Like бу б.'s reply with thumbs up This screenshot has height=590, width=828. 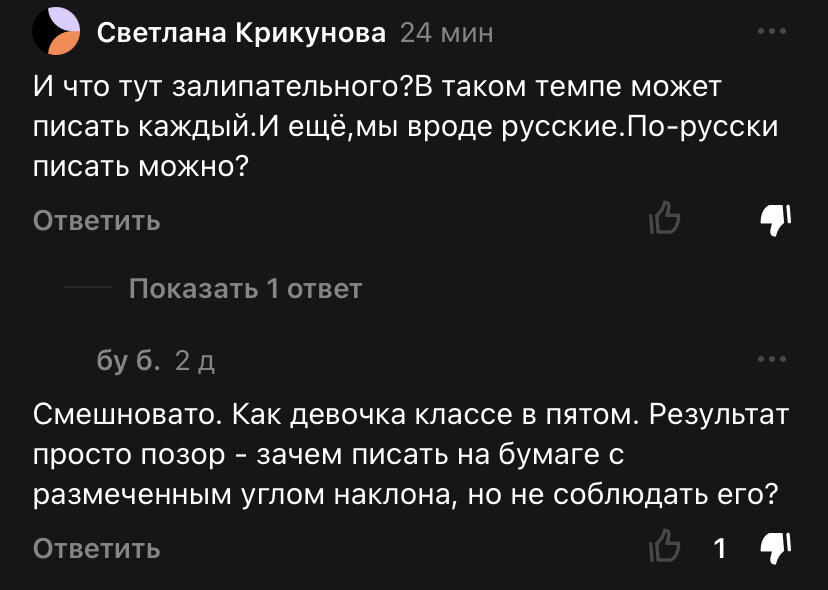pos(668,547)
